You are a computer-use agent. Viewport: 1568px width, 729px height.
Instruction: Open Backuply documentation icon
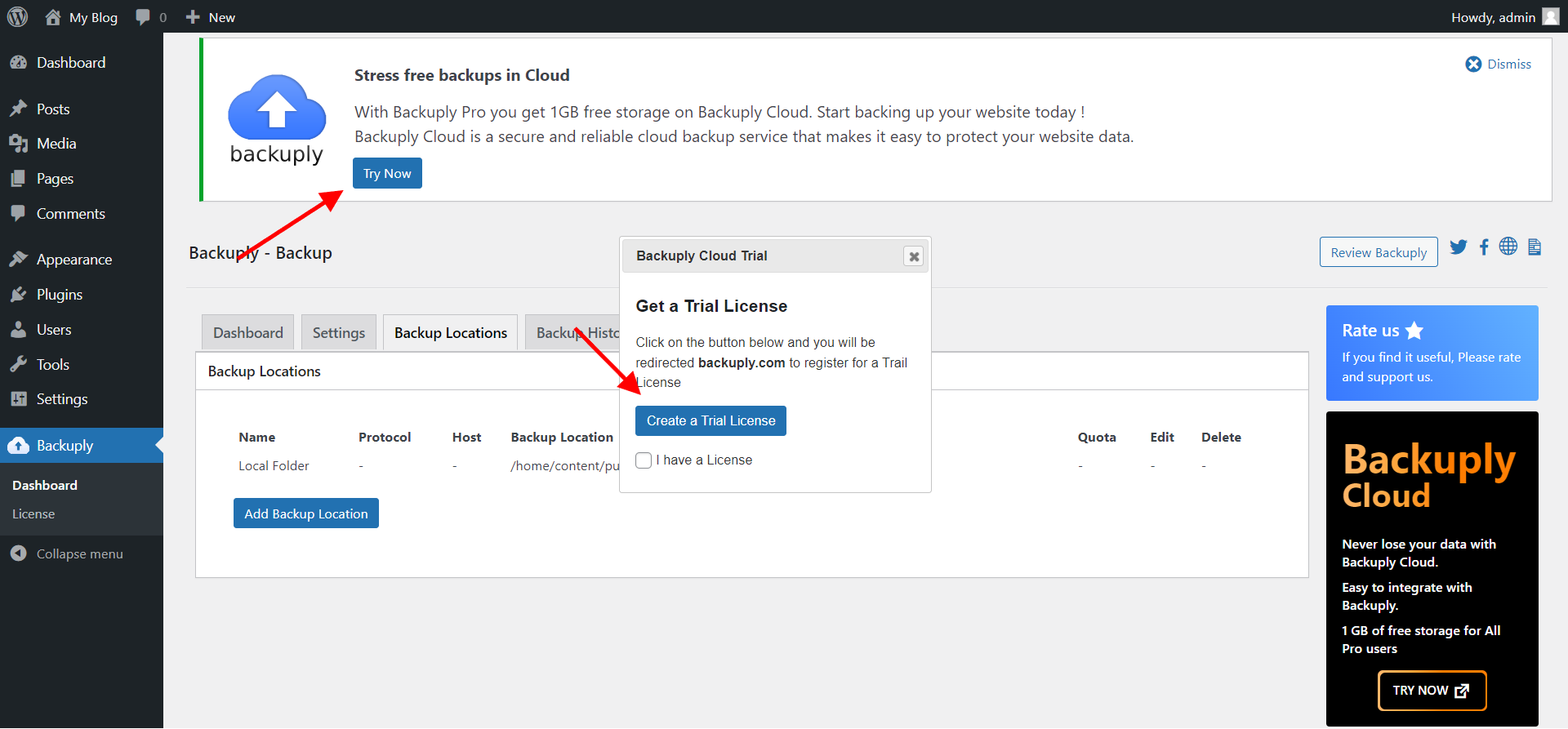[1535, 247]
